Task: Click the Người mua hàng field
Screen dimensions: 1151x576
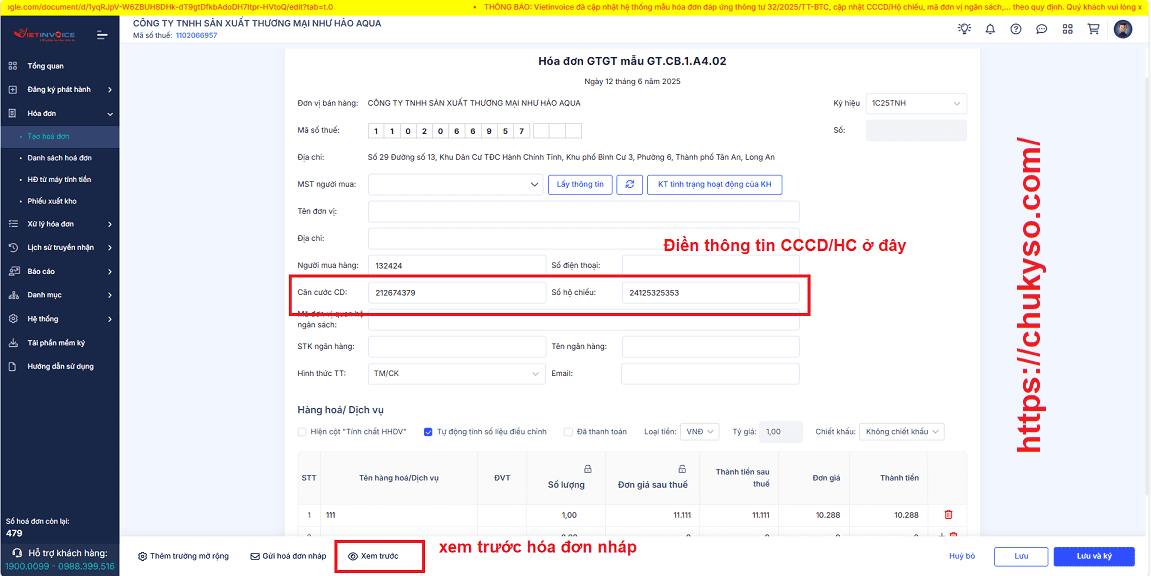Action: pos(457,265)
